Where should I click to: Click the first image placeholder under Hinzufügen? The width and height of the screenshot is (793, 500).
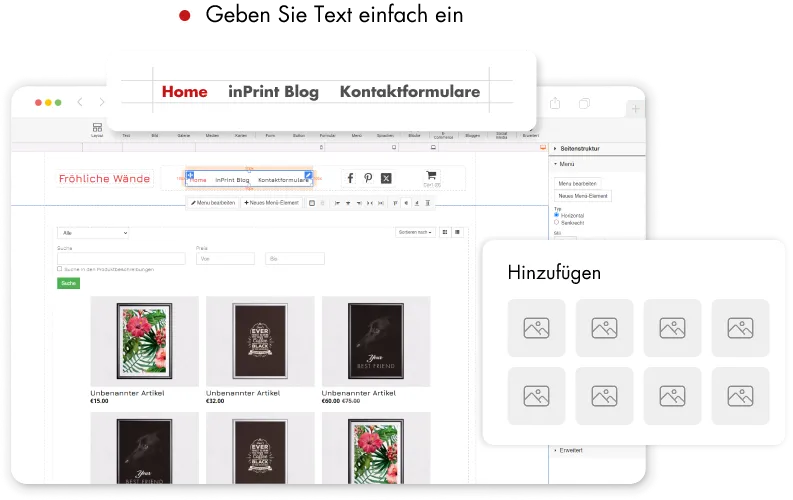pyautogui.click(x=536, y=328)
